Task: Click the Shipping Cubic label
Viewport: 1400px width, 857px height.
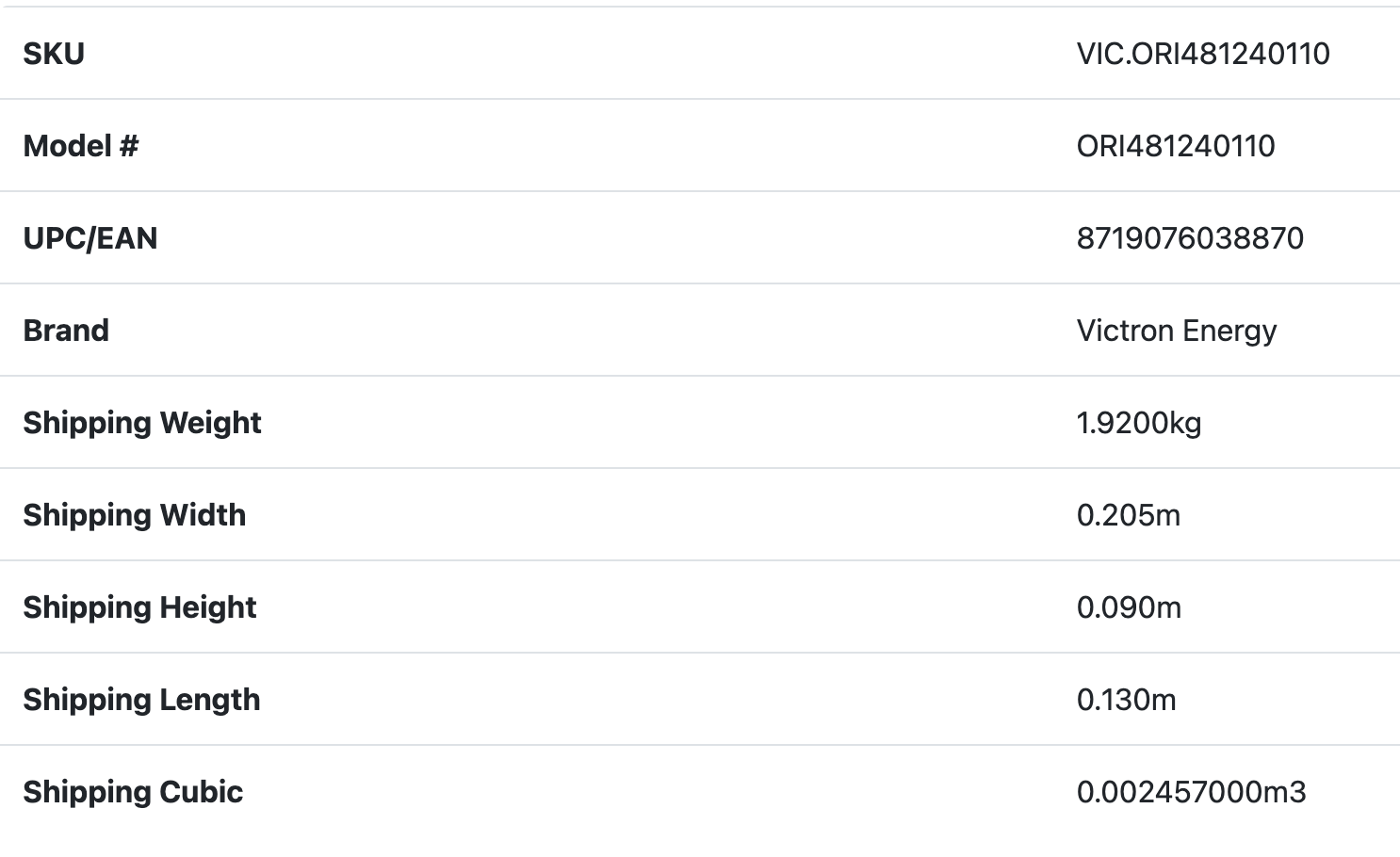Action: point(133,792)
